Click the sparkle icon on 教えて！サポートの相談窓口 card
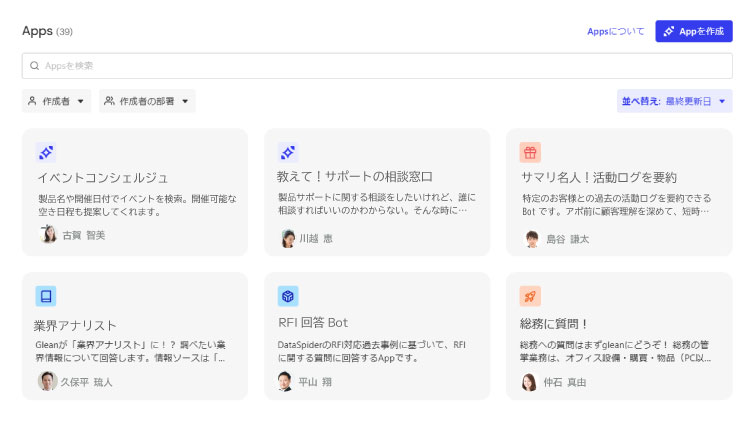Screen dimensions: 750x425 288,152
